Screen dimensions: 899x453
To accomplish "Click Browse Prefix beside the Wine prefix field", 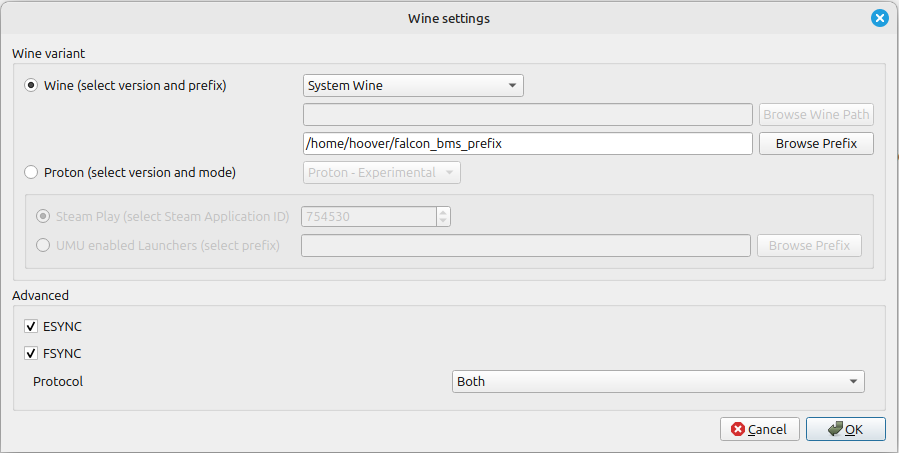I will pyautogui.click(x=816, y=143).
